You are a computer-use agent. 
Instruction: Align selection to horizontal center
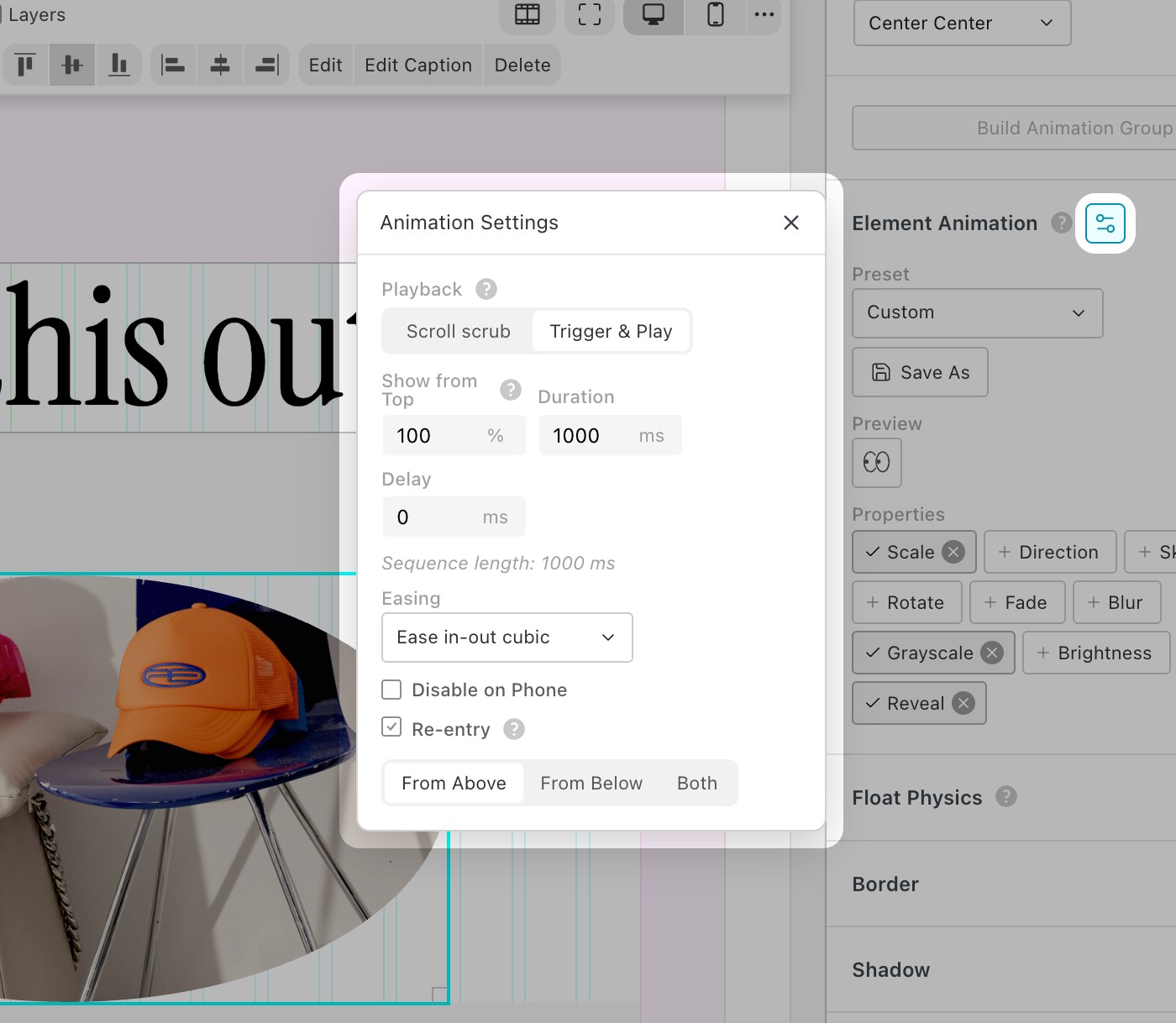pyautogui.click(x=220, y=65)
